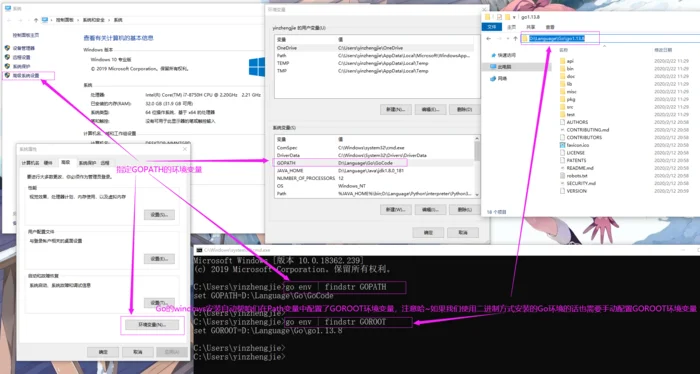The image size is (700, 374).
Task: Click the 控制面板 breadcrumb segment
Action: tap(64, 20)
